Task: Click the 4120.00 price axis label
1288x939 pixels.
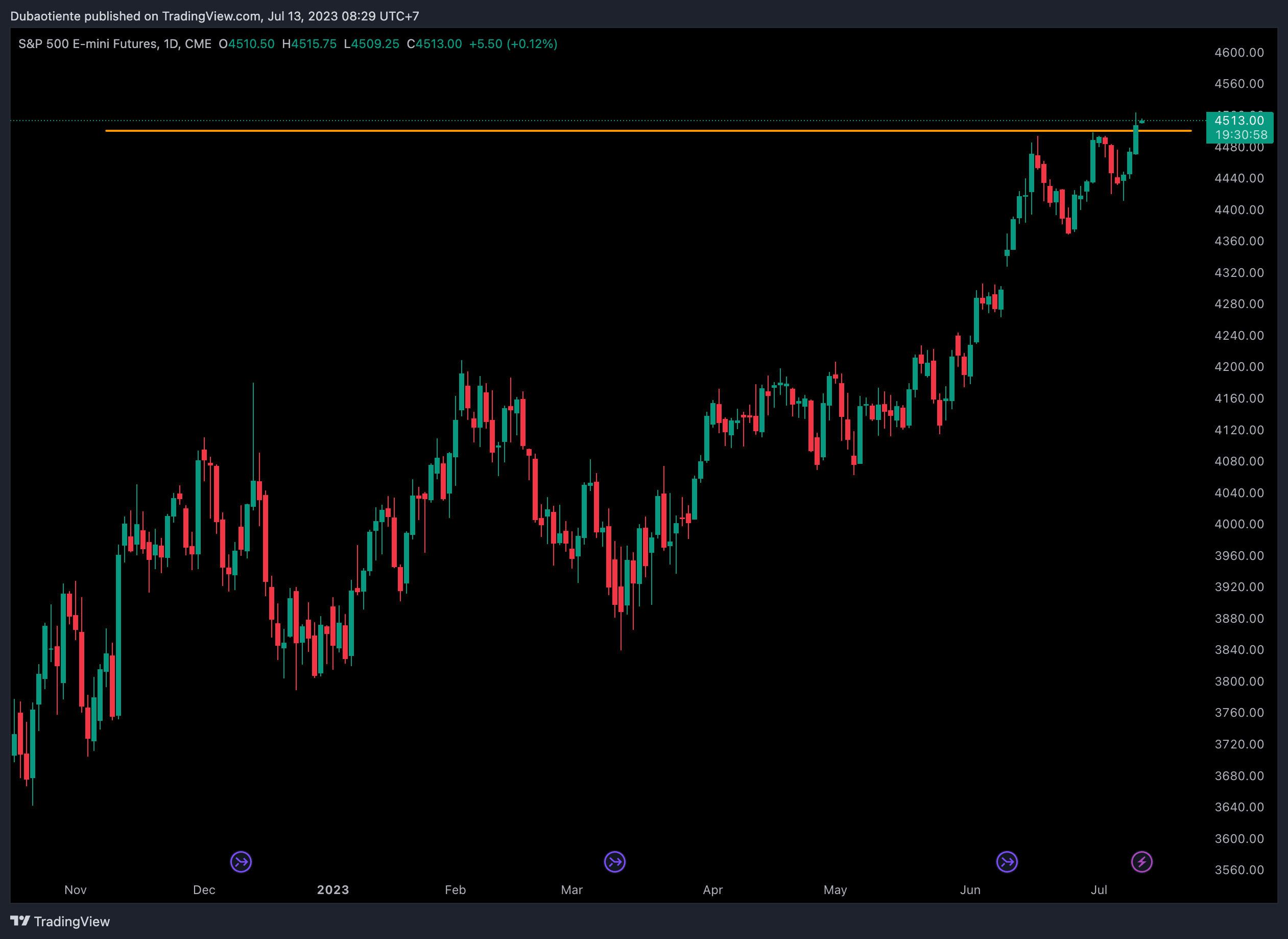Action: [x=1239, y=430]
